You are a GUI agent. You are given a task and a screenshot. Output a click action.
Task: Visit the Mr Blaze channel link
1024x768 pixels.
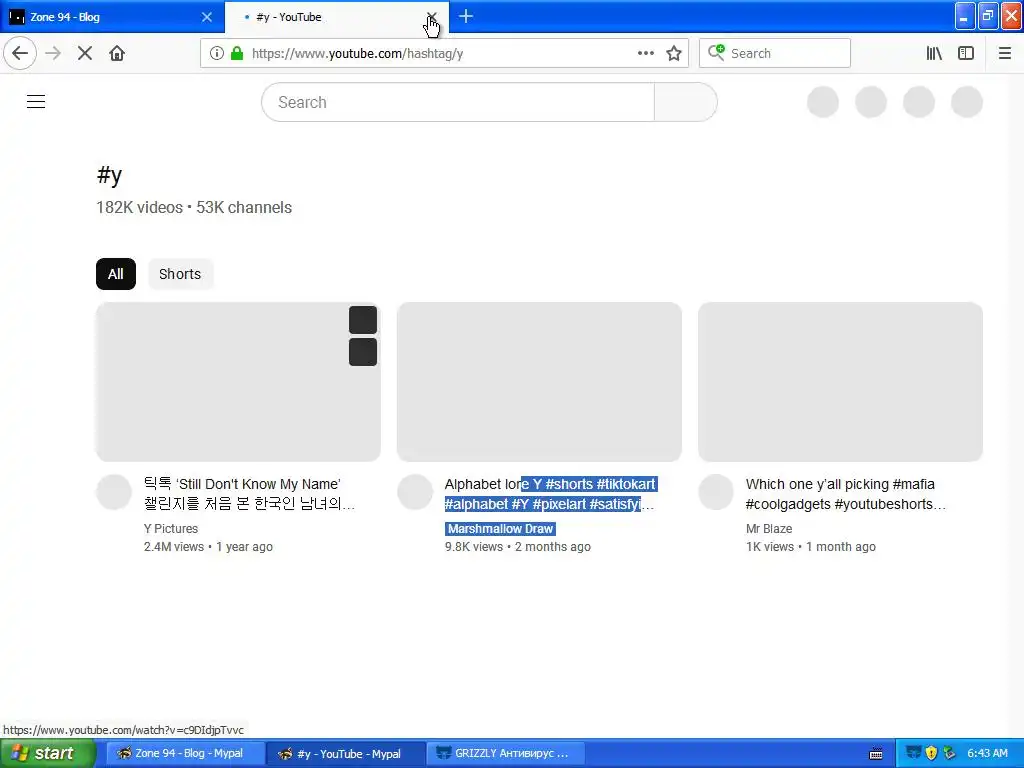click(x=769, y=528)
